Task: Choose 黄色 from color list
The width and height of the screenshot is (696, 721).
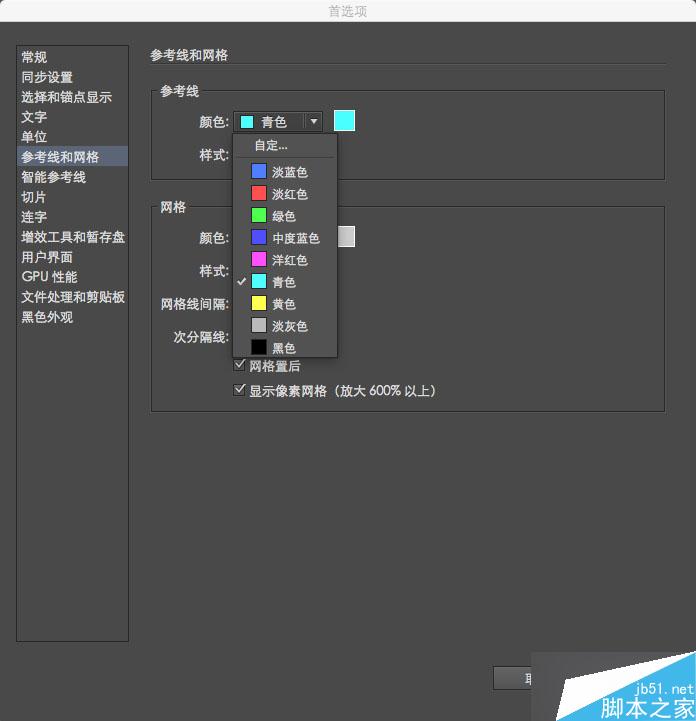Action: 285,303
